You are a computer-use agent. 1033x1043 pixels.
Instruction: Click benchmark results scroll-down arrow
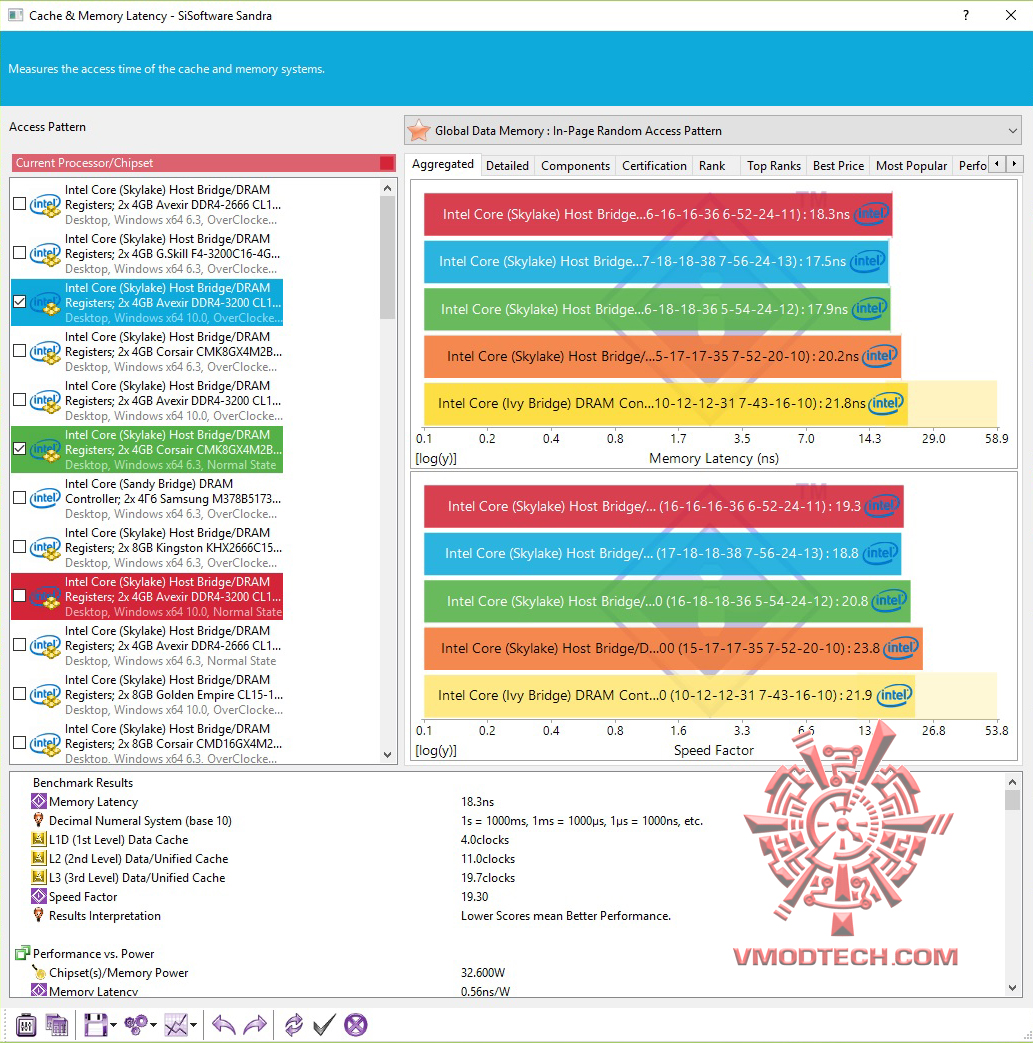click(x=1012, y=988)
